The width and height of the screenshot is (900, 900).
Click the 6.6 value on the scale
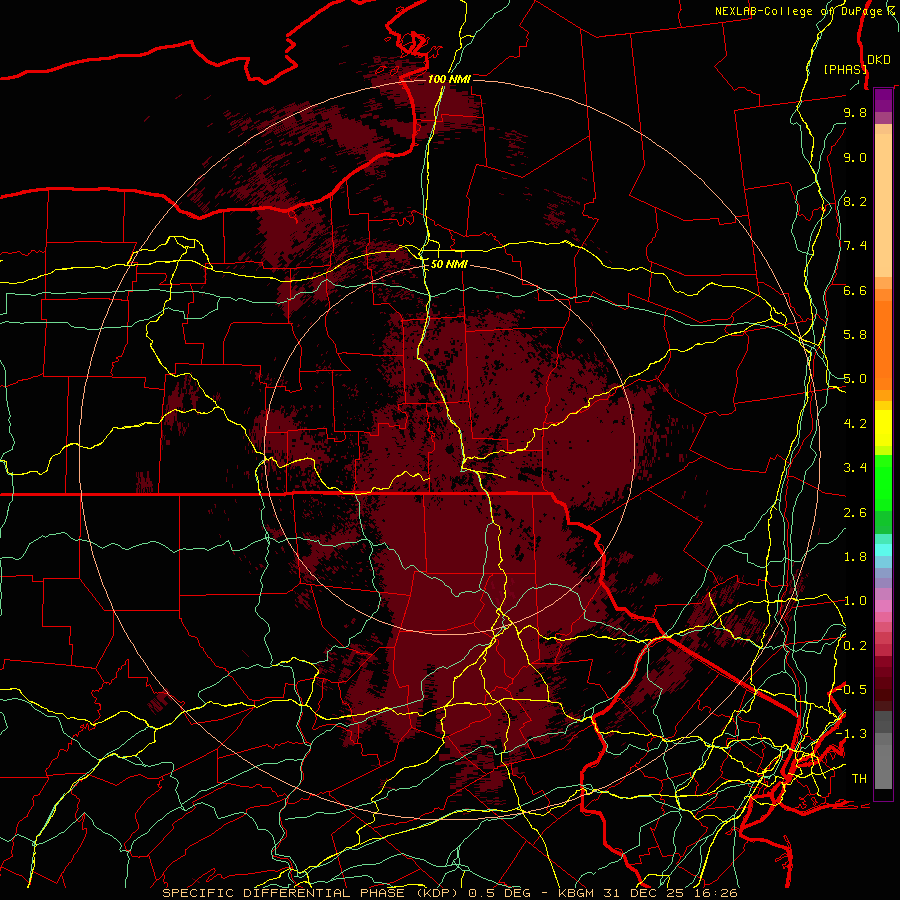click(855, 290)
